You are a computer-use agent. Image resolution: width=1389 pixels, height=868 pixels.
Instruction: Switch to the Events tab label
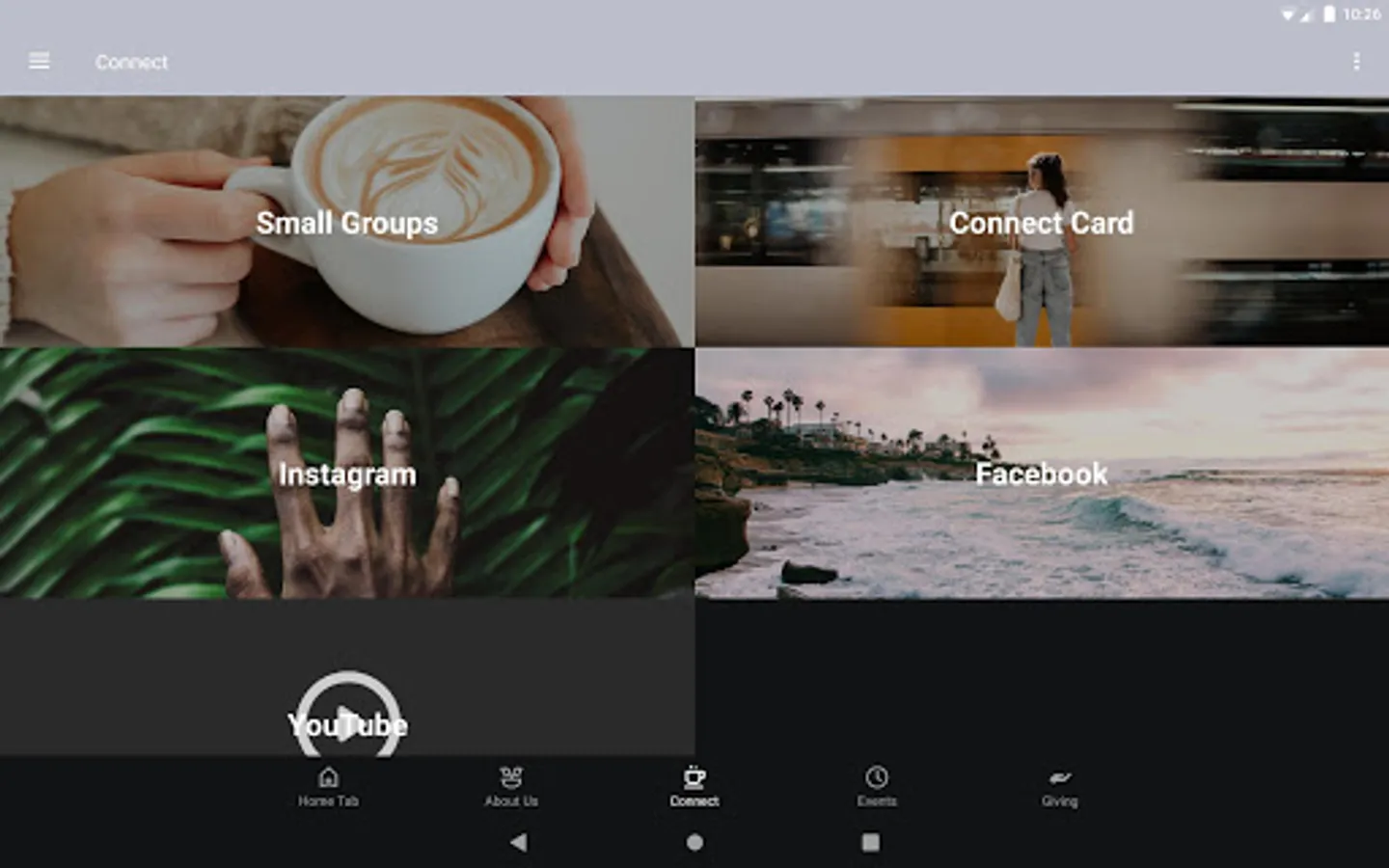[877, 801]
